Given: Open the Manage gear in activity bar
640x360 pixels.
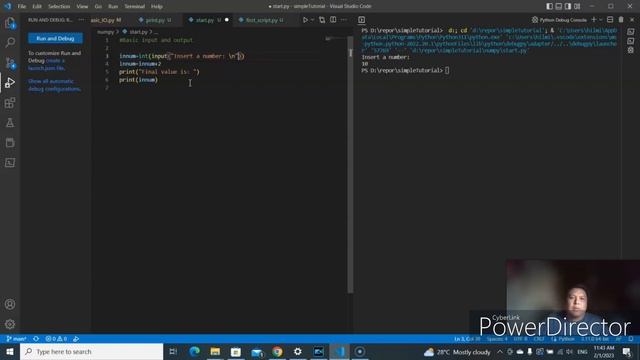Looking at the screenshot, I should point(10,324).
